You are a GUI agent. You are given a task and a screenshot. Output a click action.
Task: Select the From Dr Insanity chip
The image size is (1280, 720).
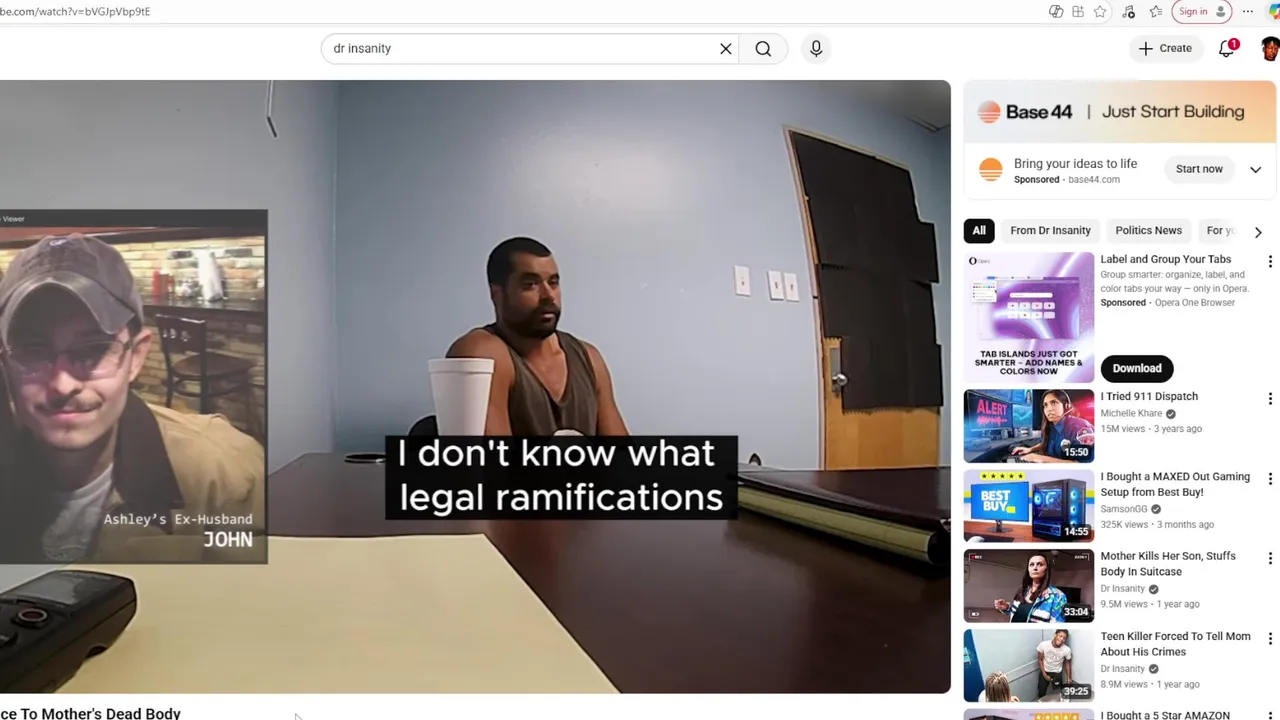pyautogui.click(x=1050, y=231)
